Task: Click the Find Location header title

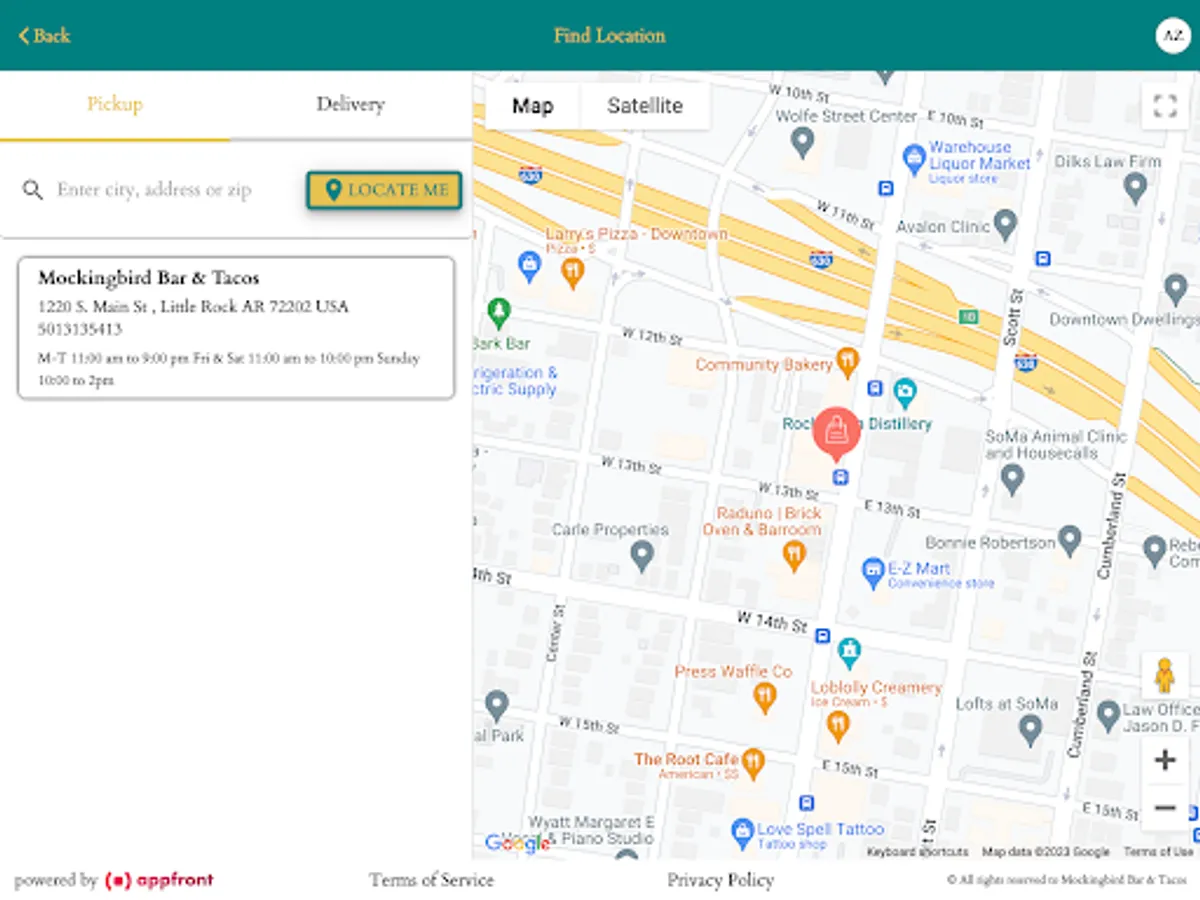Action: [609, 36]
